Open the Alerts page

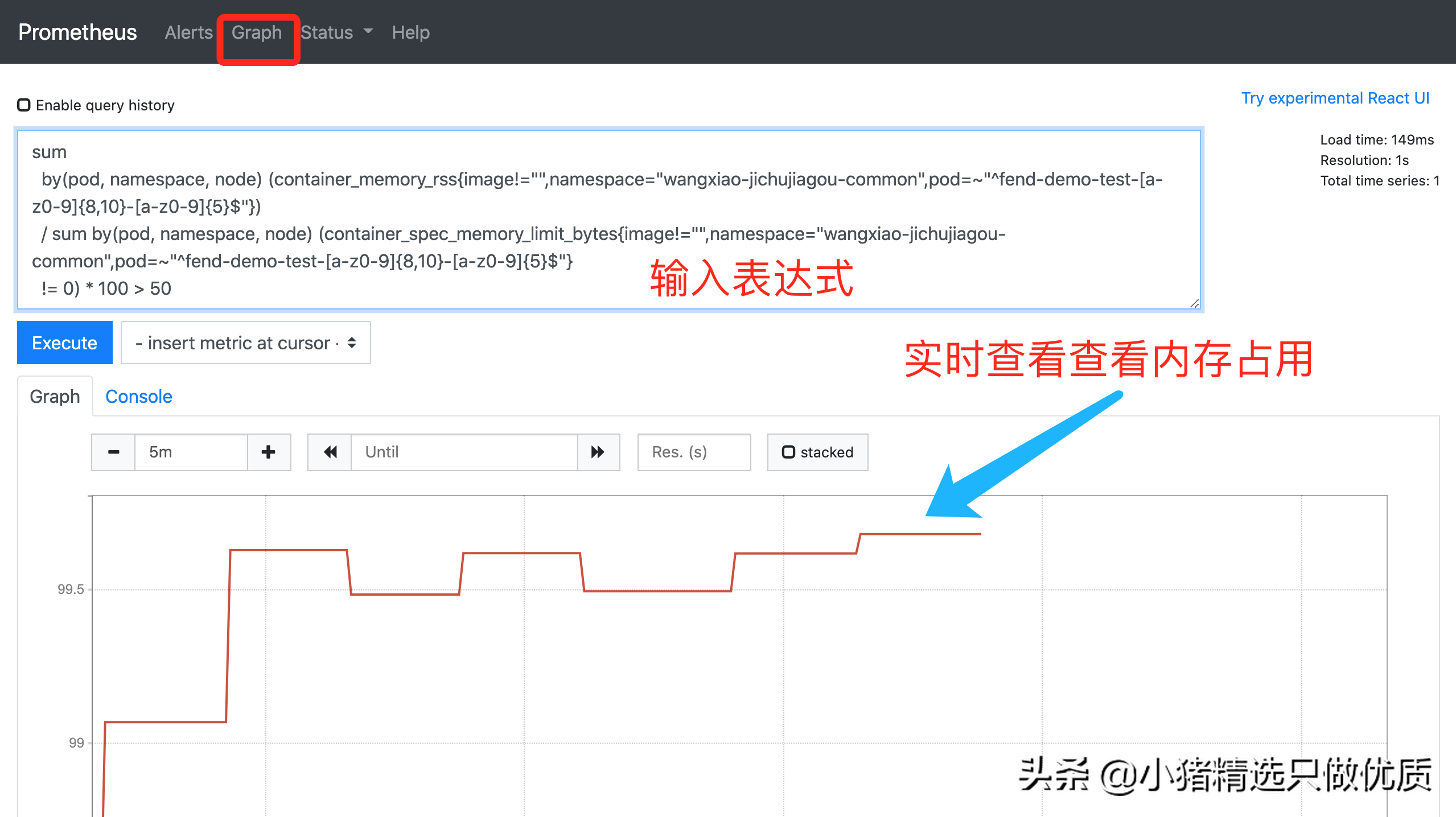(188, 32)
